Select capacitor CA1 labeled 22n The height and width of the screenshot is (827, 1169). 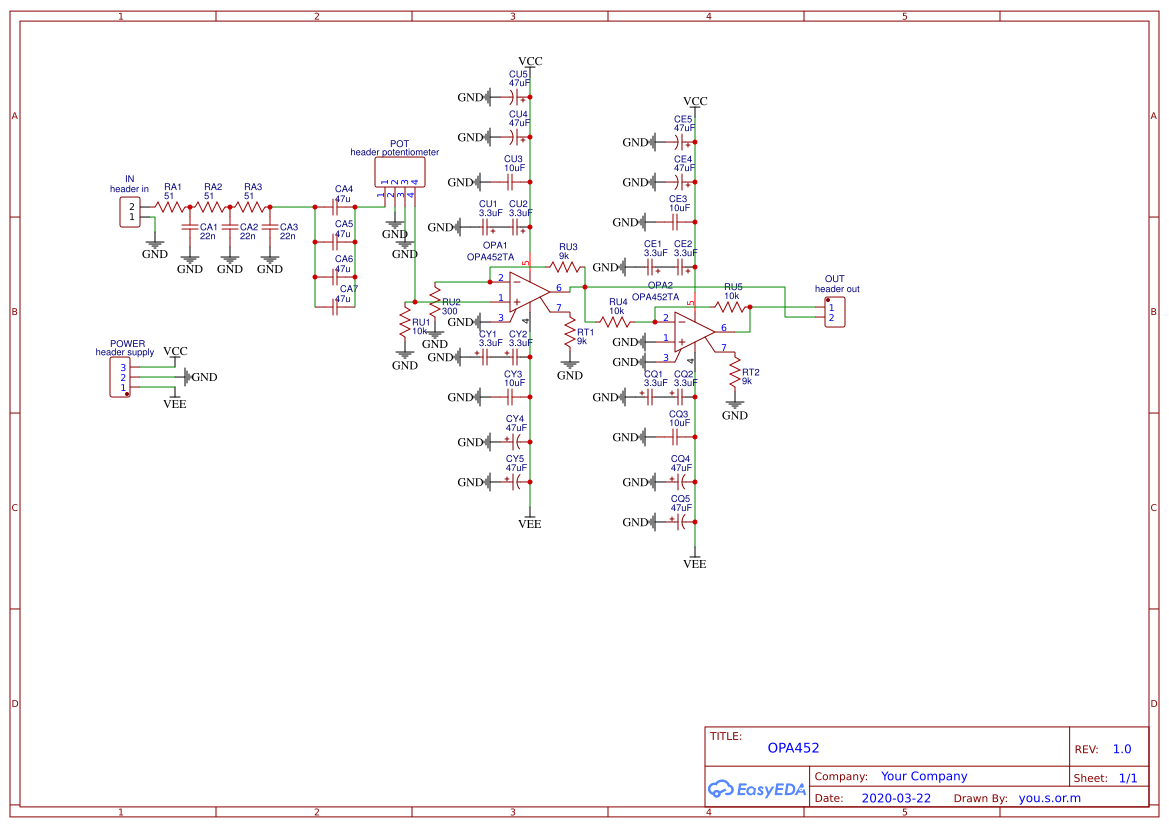[x=189, y=228]
